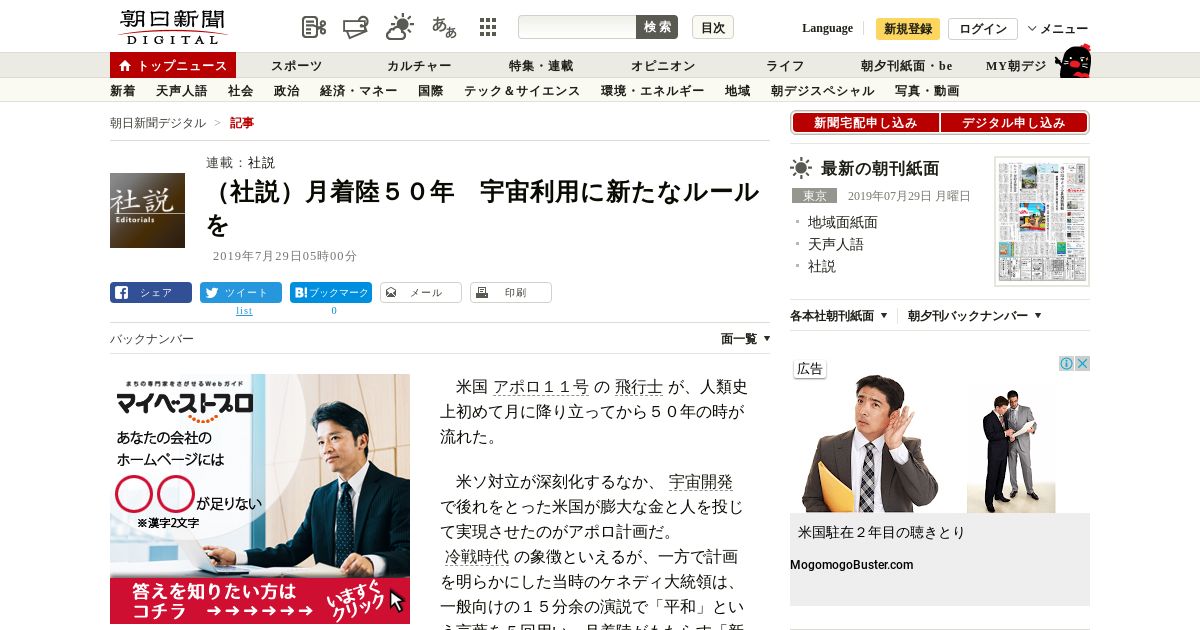Image resolution: width=1200 pixels, height=630 pixels.
Task: Click the 新規登録 register button
Action: pyautogui.click(x=908, y=29)
